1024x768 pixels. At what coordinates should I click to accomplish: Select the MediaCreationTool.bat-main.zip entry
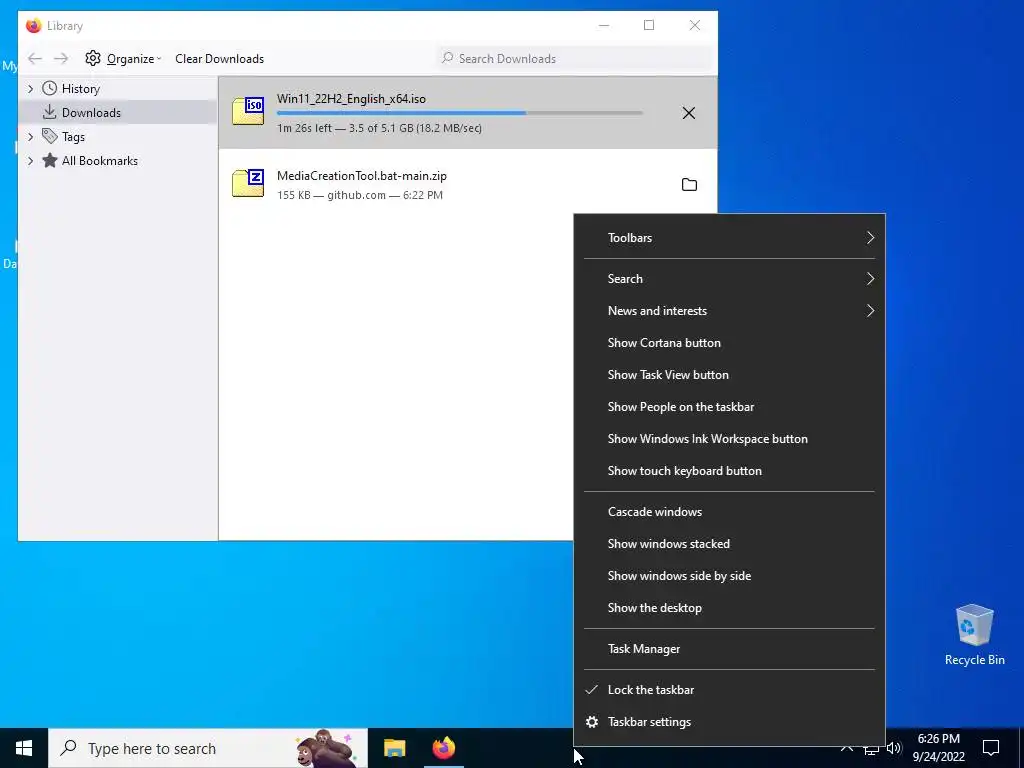tap(468, 185)
